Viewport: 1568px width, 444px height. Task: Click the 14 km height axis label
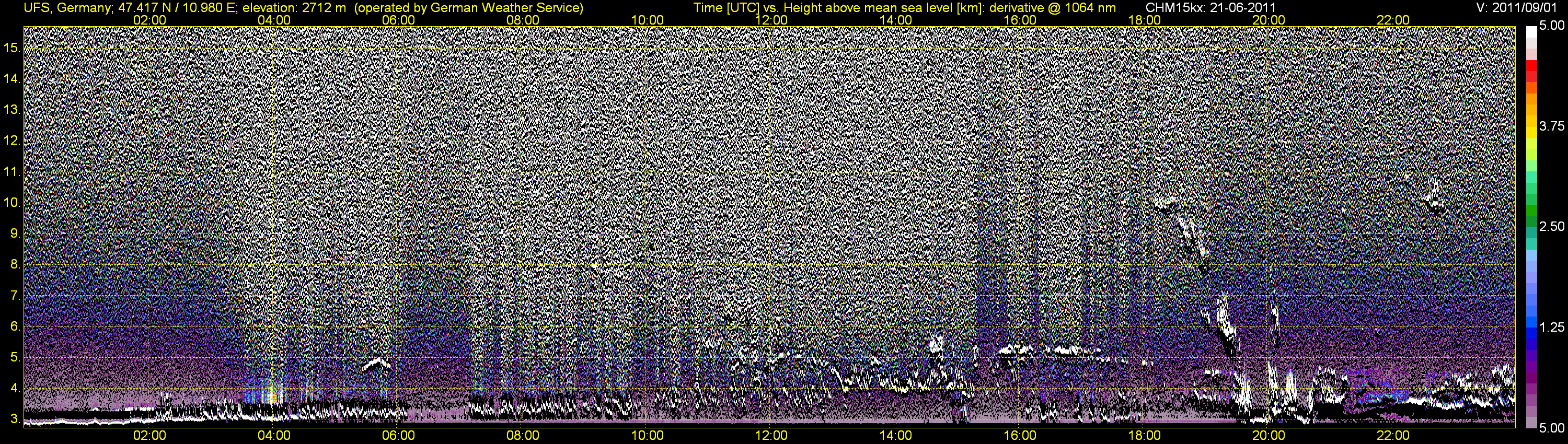pos(11,78)
